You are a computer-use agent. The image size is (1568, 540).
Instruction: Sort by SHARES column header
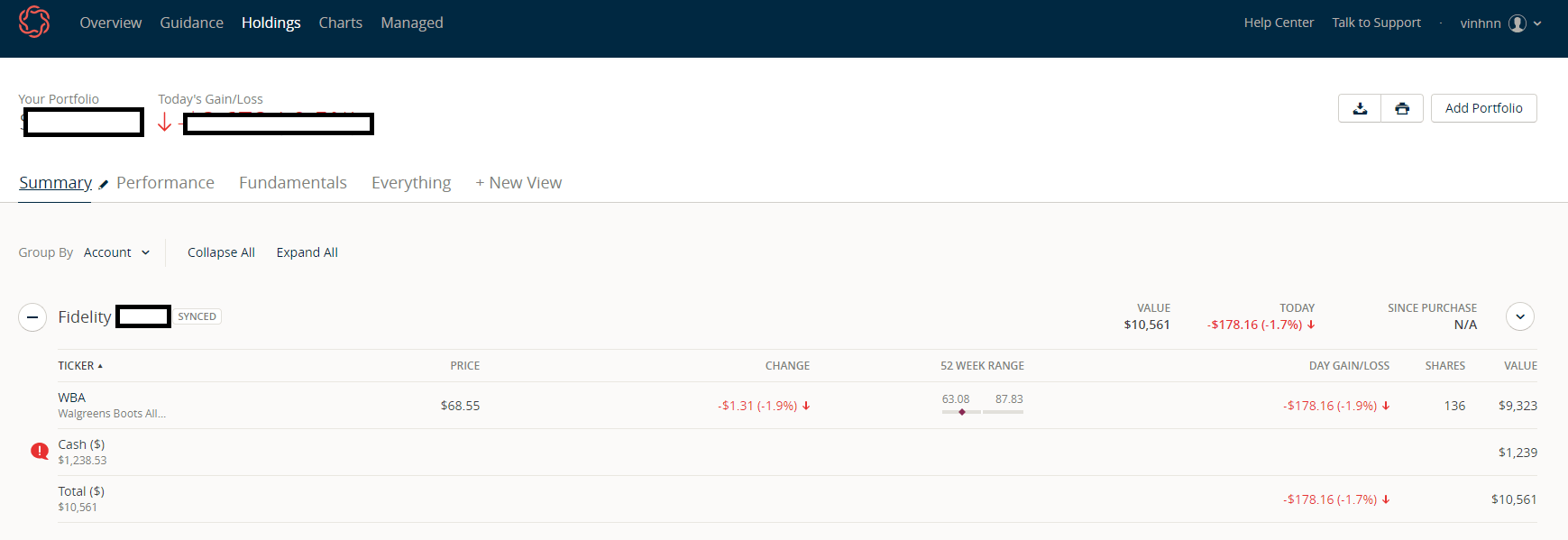(1445, 366)
